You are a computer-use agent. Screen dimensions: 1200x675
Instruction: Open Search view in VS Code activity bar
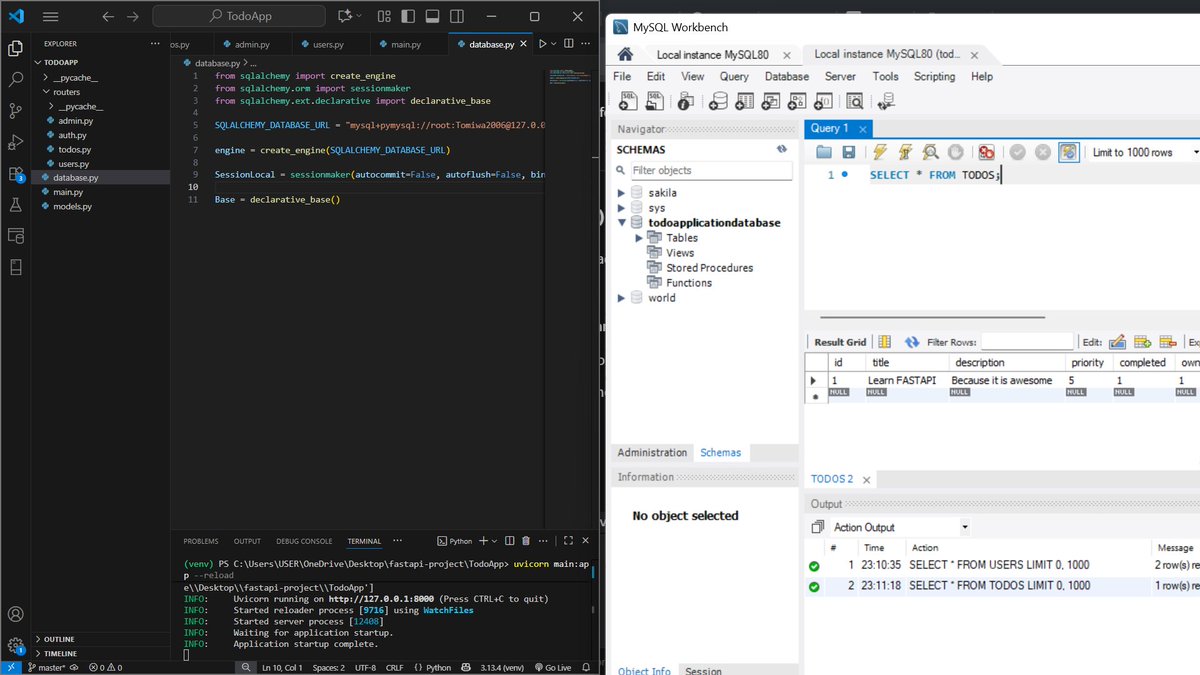(15, 78)
